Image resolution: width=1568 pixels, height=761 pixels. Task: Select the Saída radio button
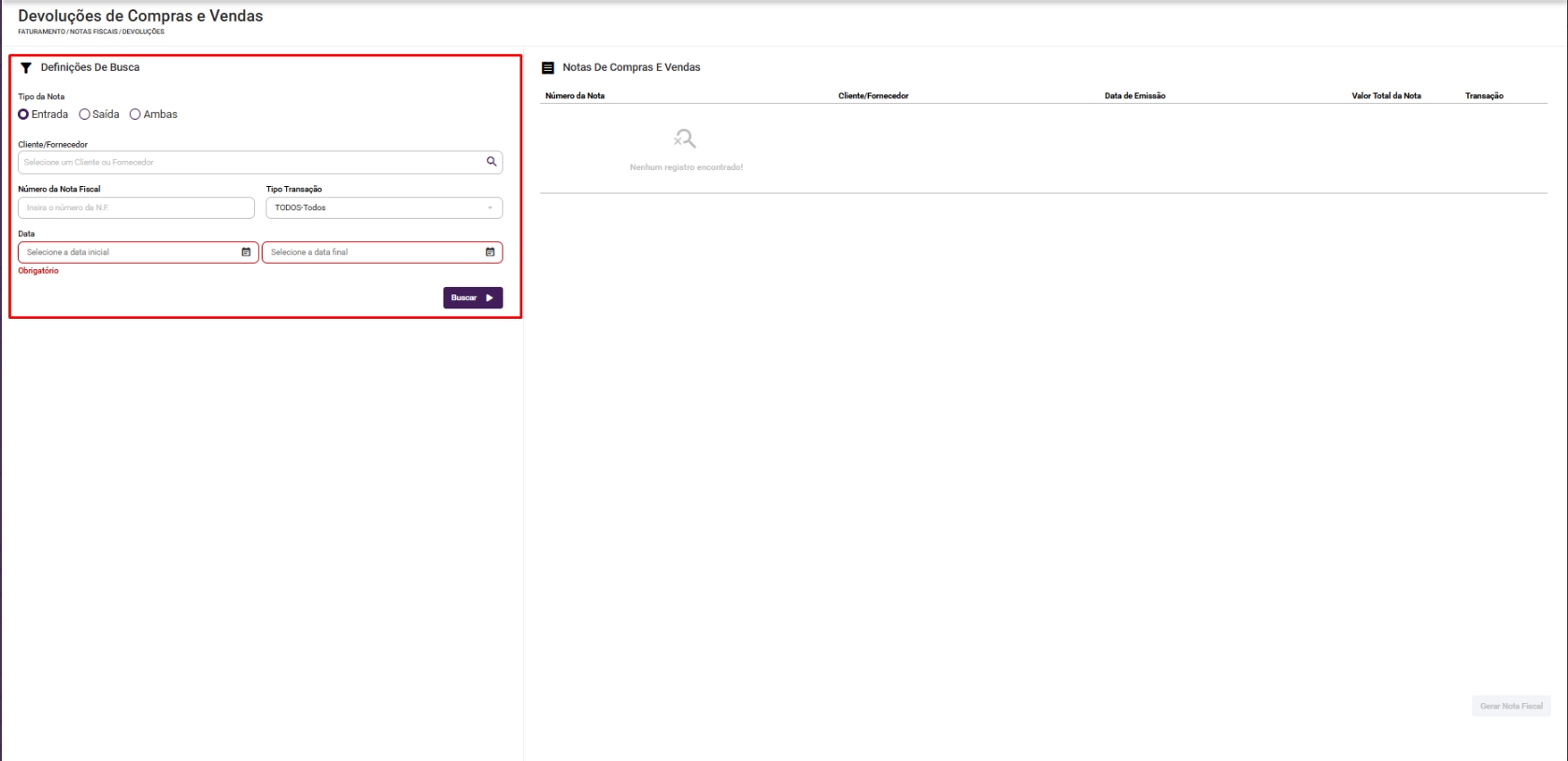point(84,114)
